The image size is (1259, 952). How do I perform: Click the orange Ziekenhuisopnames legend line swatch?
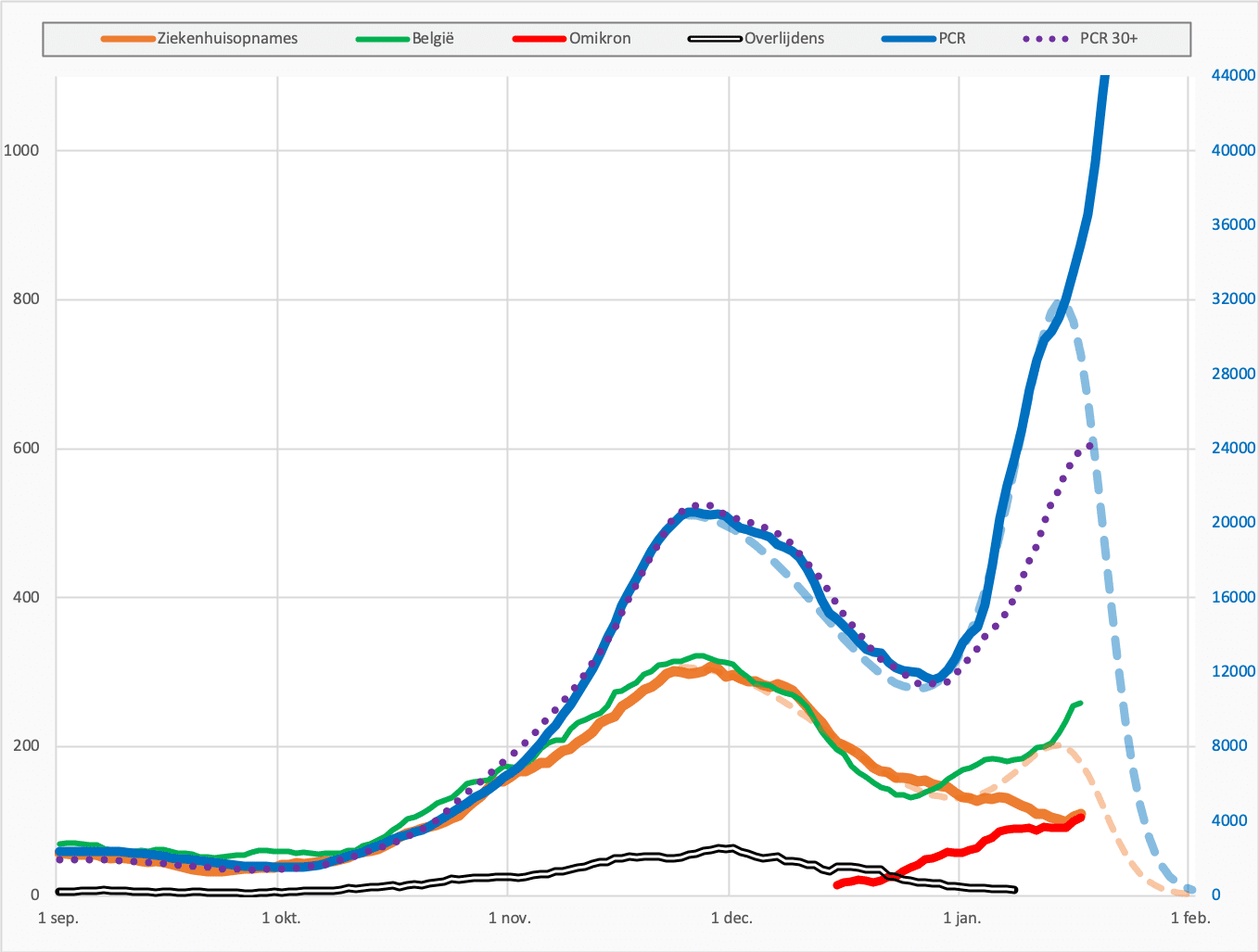128,39
